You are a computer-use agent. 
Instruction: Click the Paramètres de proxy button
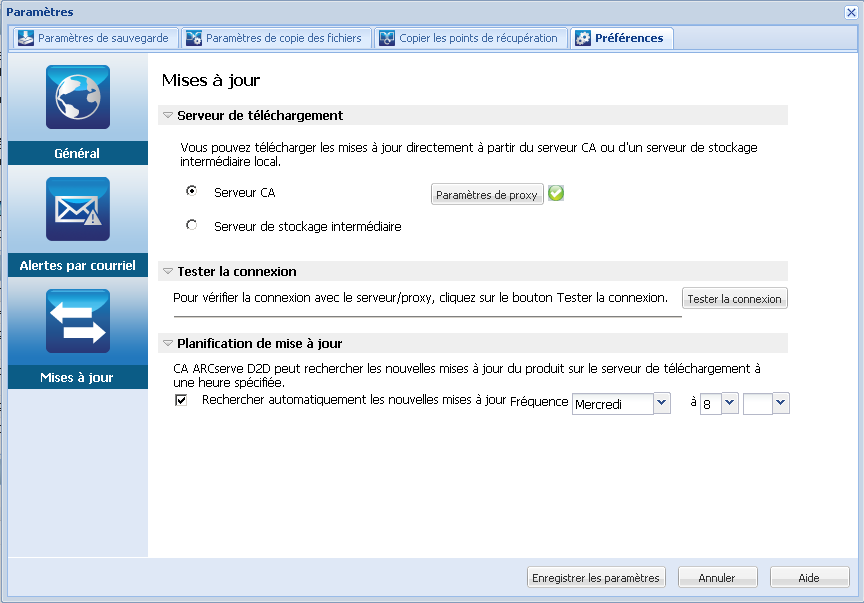[x=487, y=195]
